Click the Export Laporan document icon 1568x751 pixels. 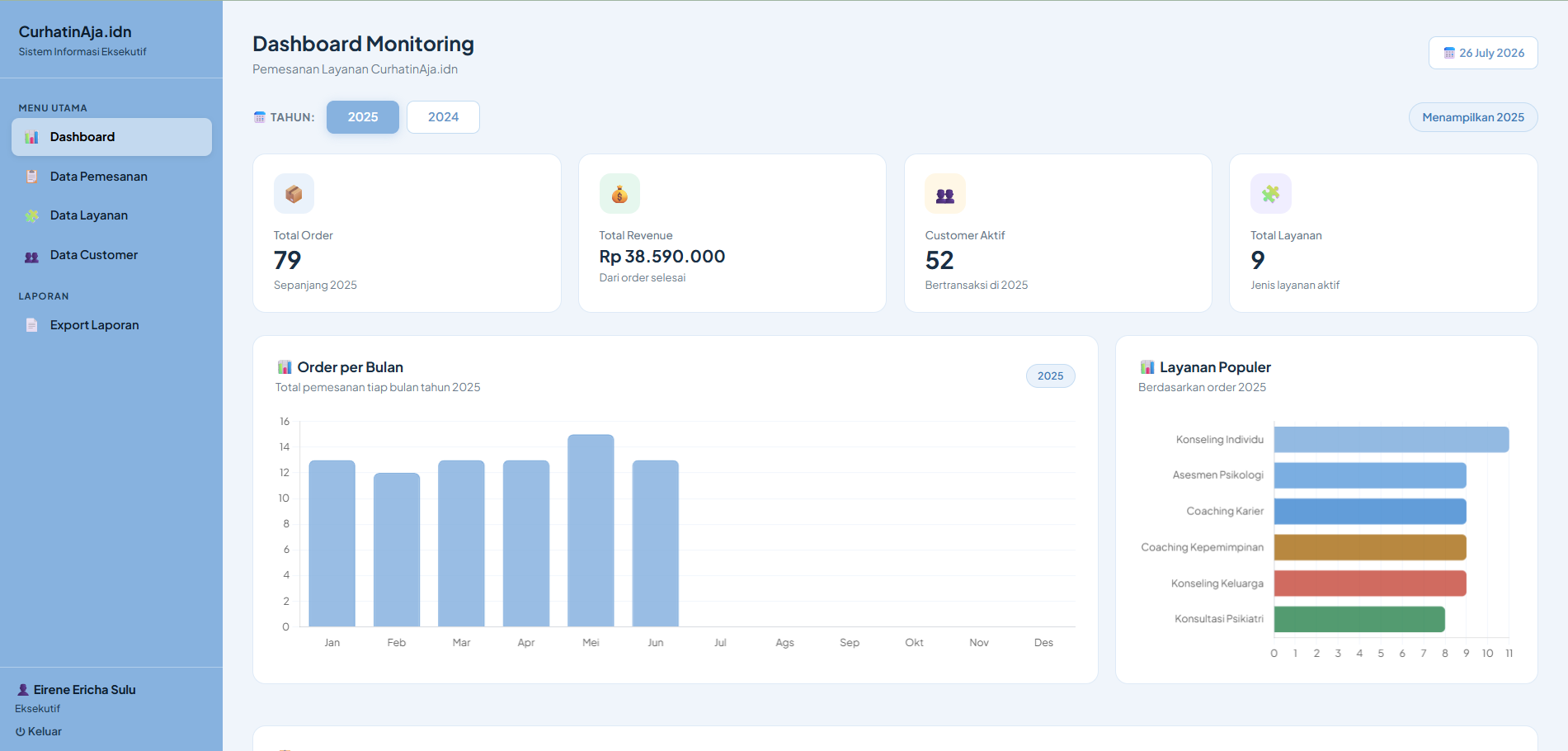tap(31, 325)
